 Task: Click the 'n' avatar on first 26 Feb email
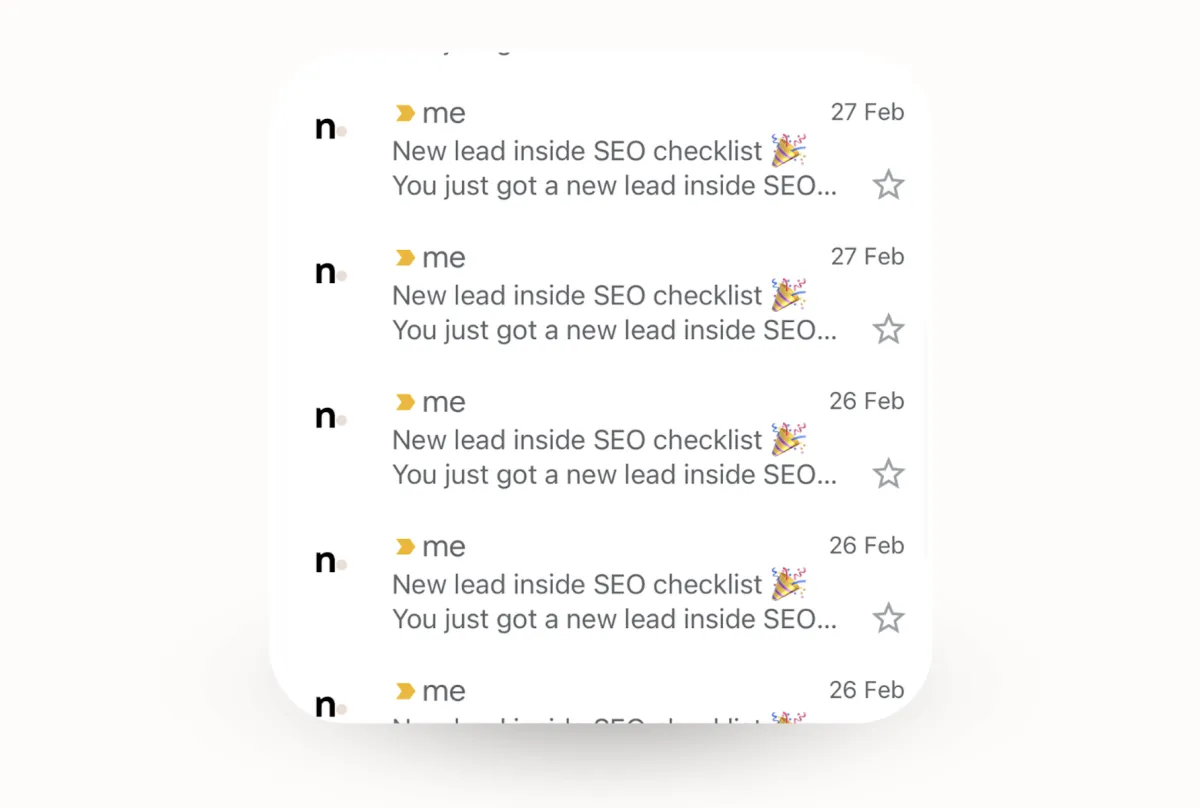pos(330,417)
